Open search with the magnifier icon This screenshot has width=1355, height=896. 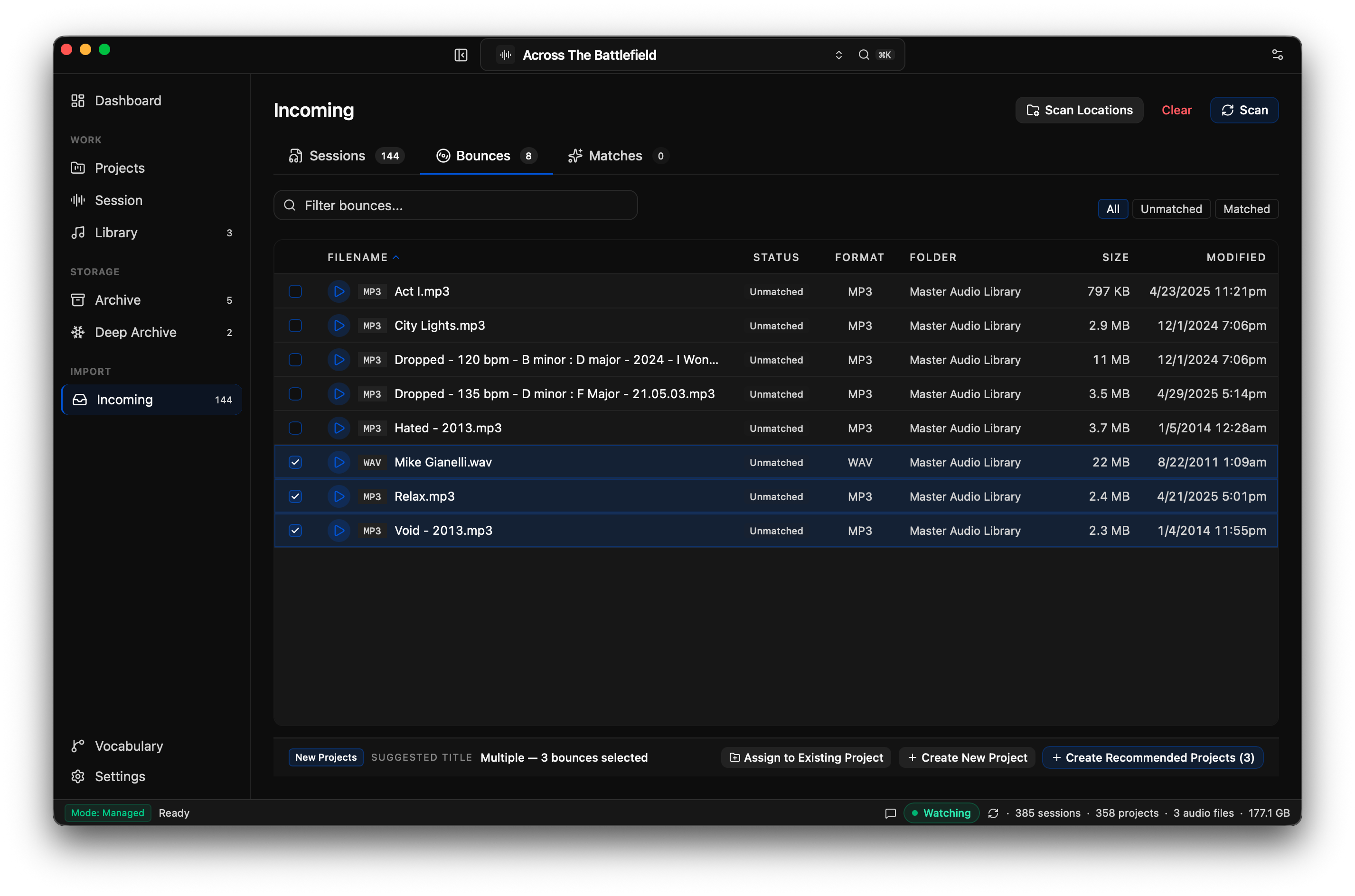(864, 55)
